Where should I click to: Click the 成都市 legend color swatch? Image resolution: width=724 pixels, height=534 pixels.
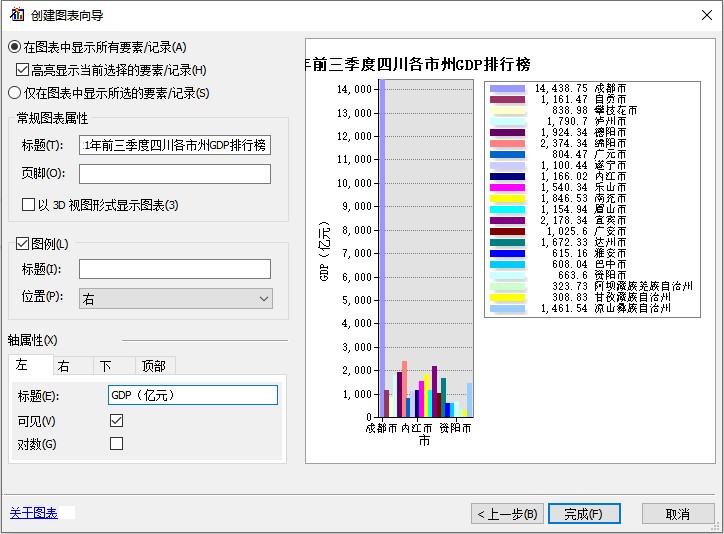507,89
